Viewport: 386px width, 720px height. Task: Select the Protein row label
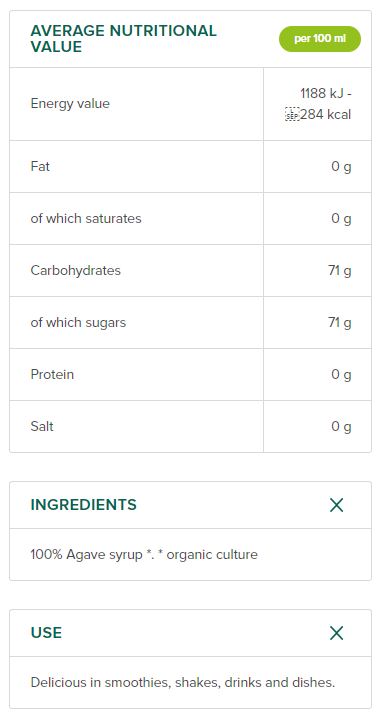point(52,374)
